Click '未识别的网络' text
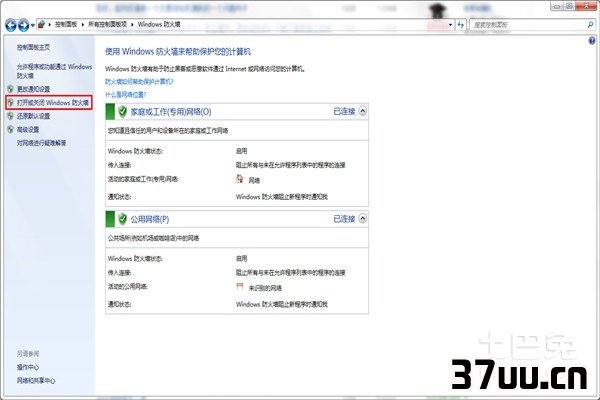Screen dimensions: 600x400 (x=265, y=288)
